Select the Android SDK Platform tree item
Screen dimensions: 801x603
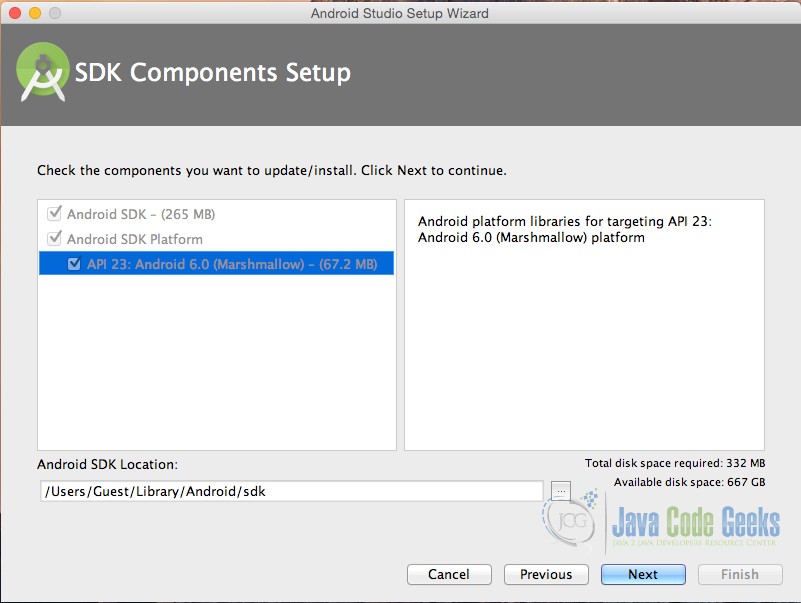click(x=135, y=239)
